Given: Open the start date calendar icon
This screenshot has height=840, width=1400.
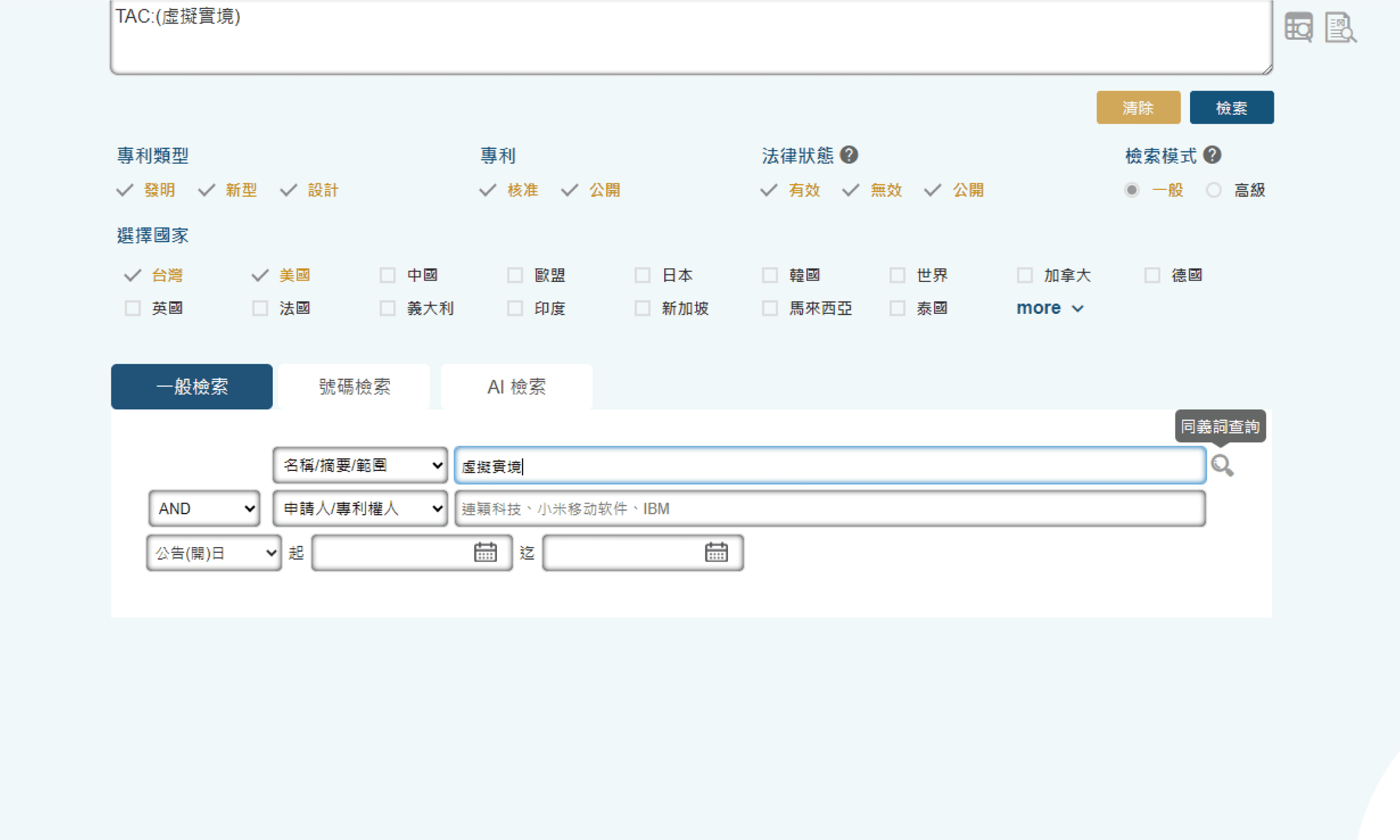Looking at the screenshot, I should point(485,552).
